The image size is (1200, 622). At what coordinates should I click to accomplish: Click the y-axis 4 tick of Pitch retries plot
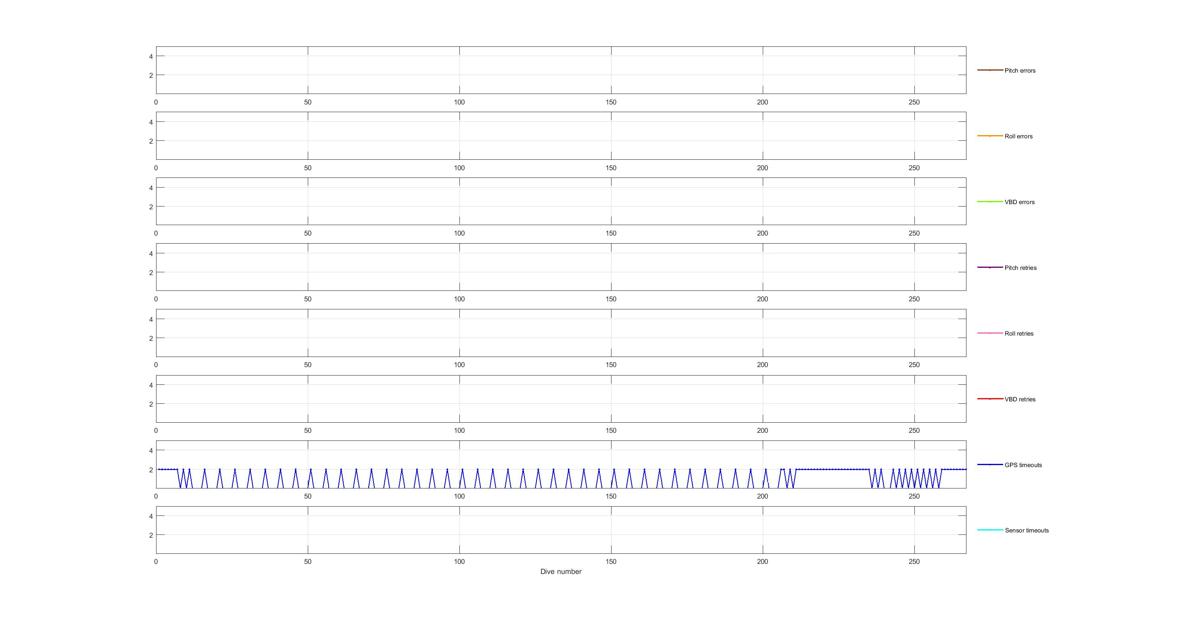150,253
